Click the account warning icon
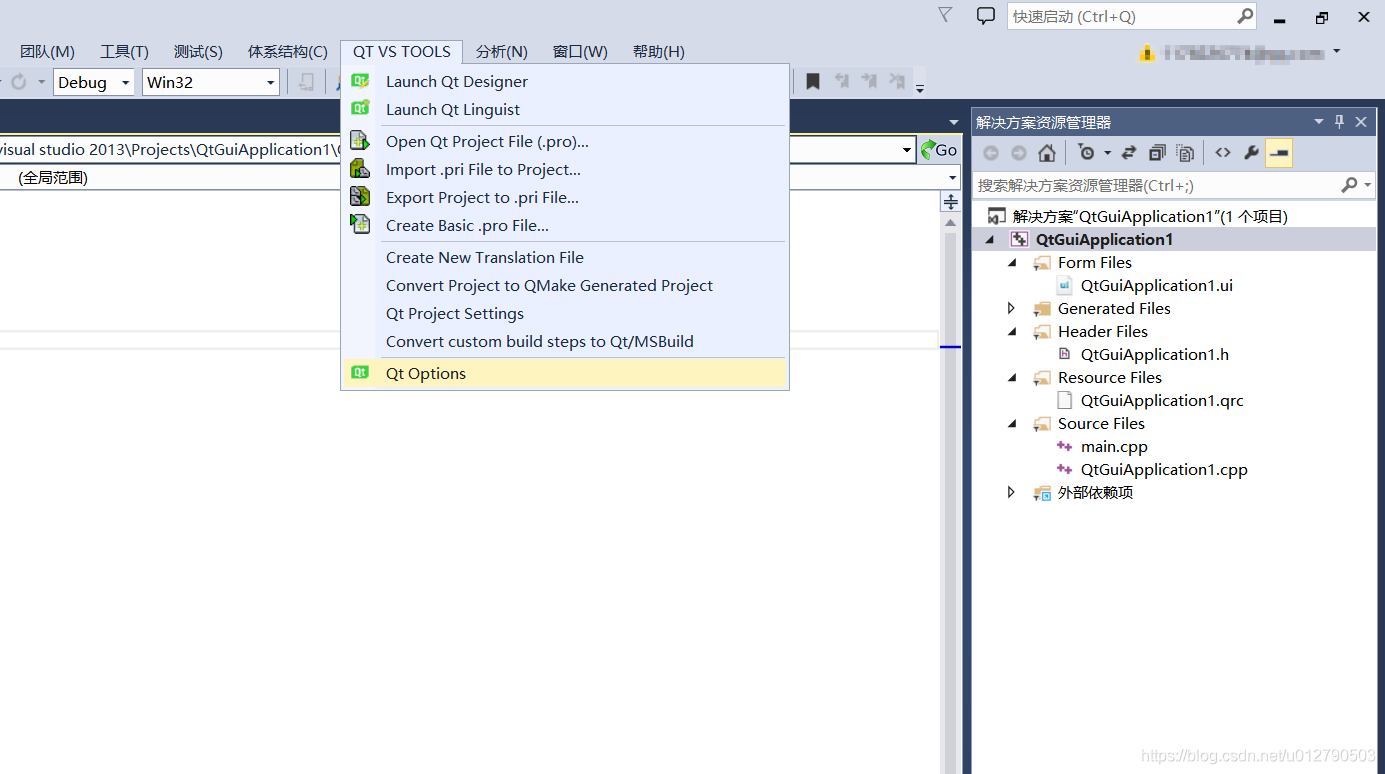The width and height of the screenshot is (1385, 774). (x=1147, y=53)
